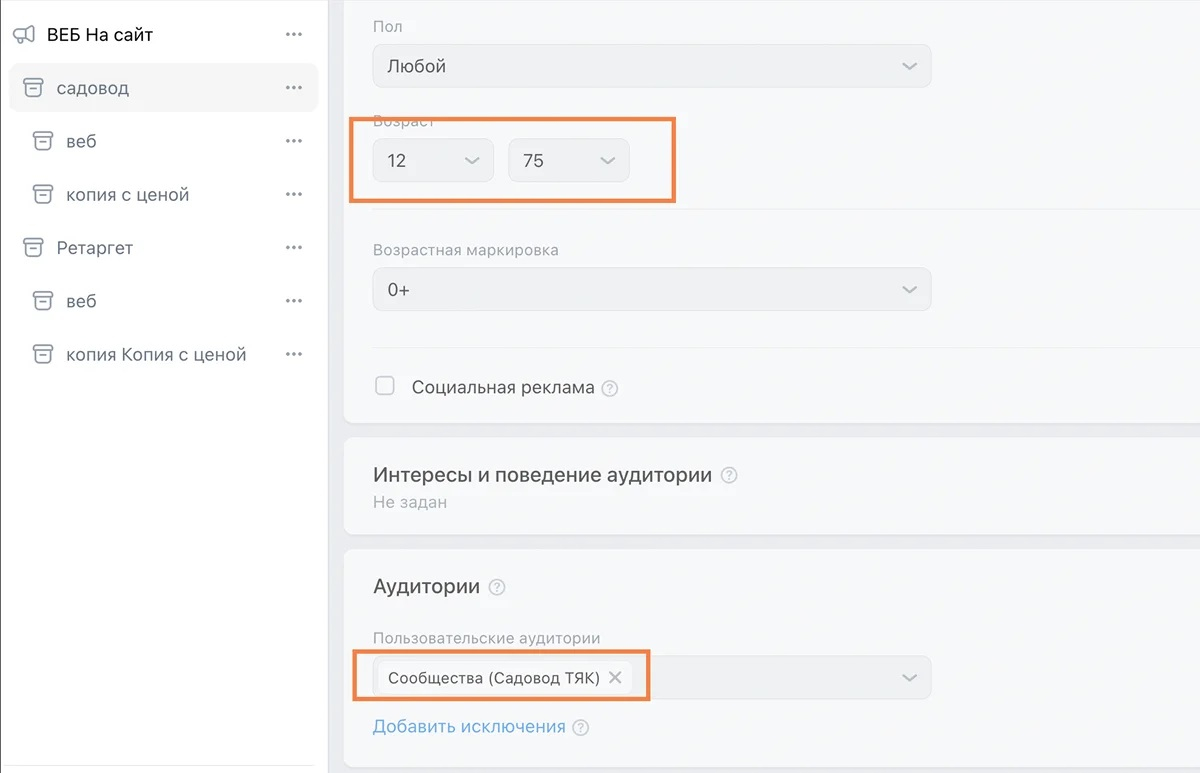This screenshot has height=773, width=1200.
Task: Click help icon next to Социальная реклама
Action: [610, 388]
